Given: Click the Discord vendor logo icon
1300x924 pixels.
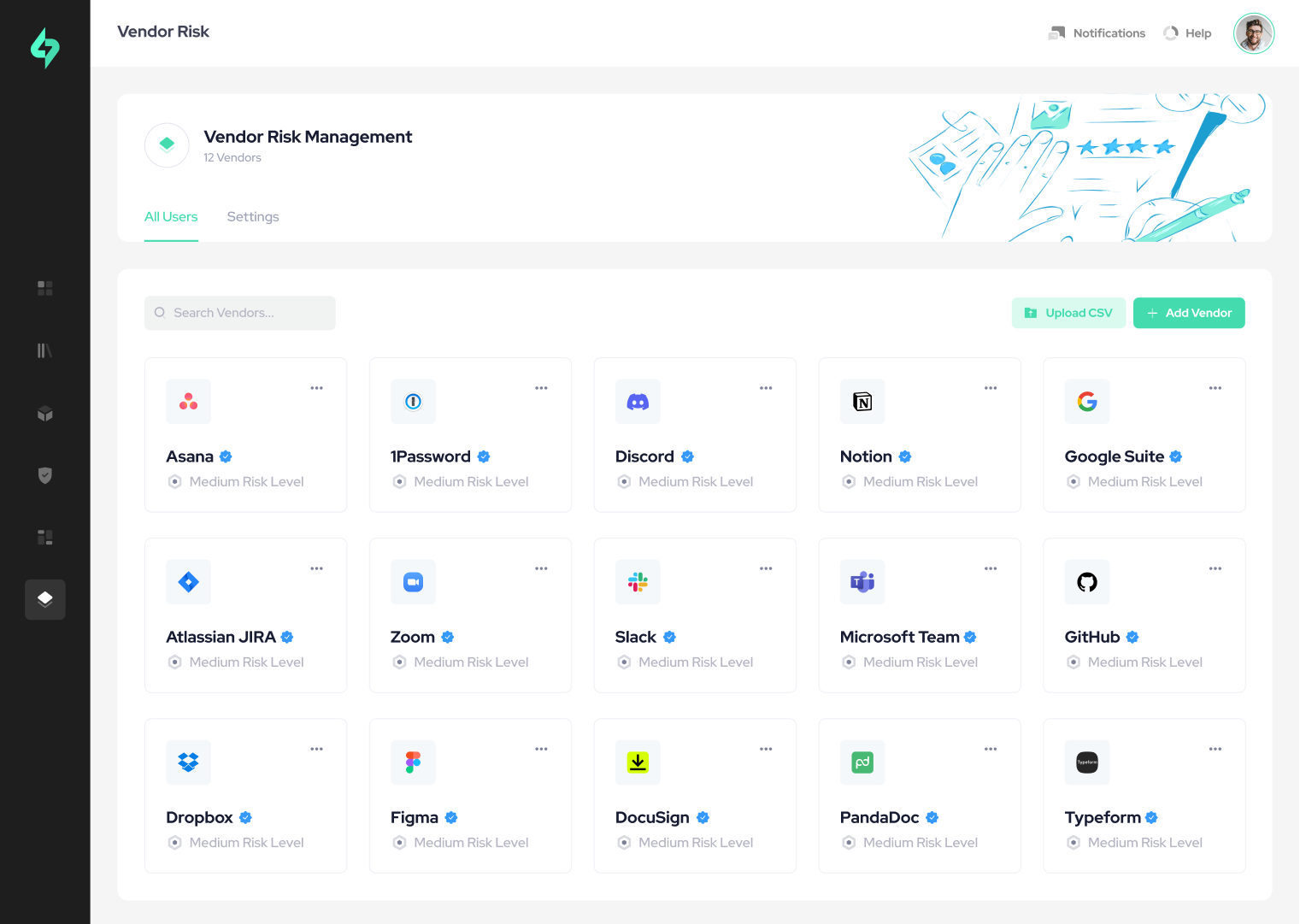Looking at the screenshot, I should pyautogui.click(x=638, y=402).
